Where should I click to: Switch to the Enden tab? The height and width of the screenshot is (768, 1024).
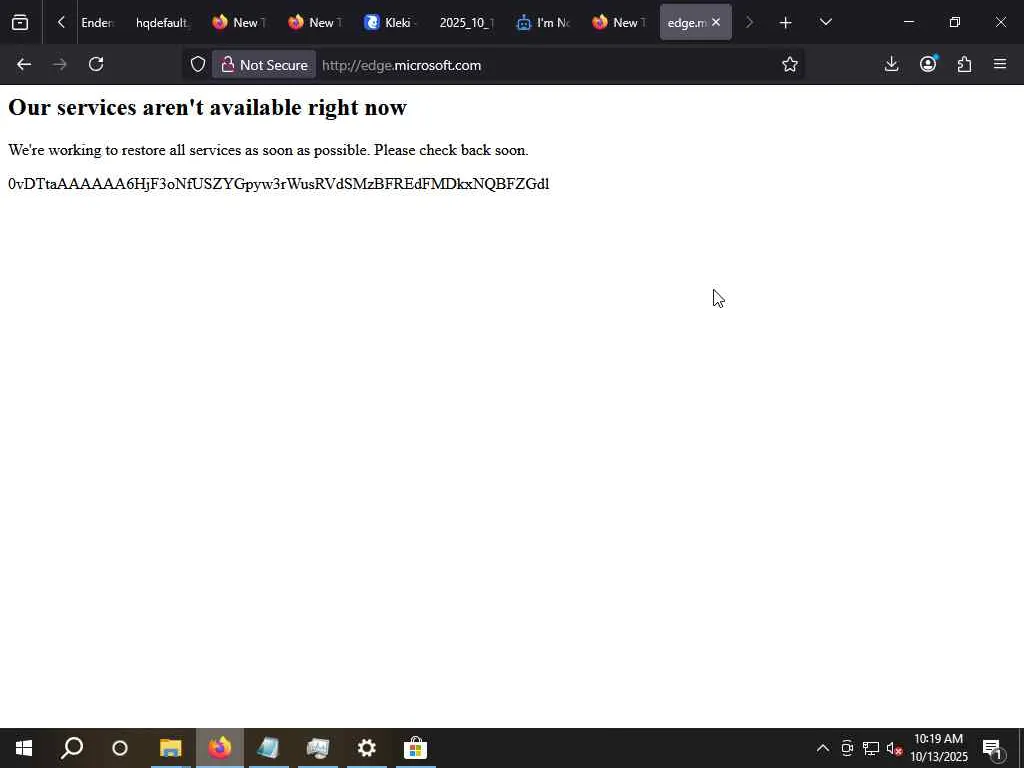pyautogui.click(x=98, y=23)
